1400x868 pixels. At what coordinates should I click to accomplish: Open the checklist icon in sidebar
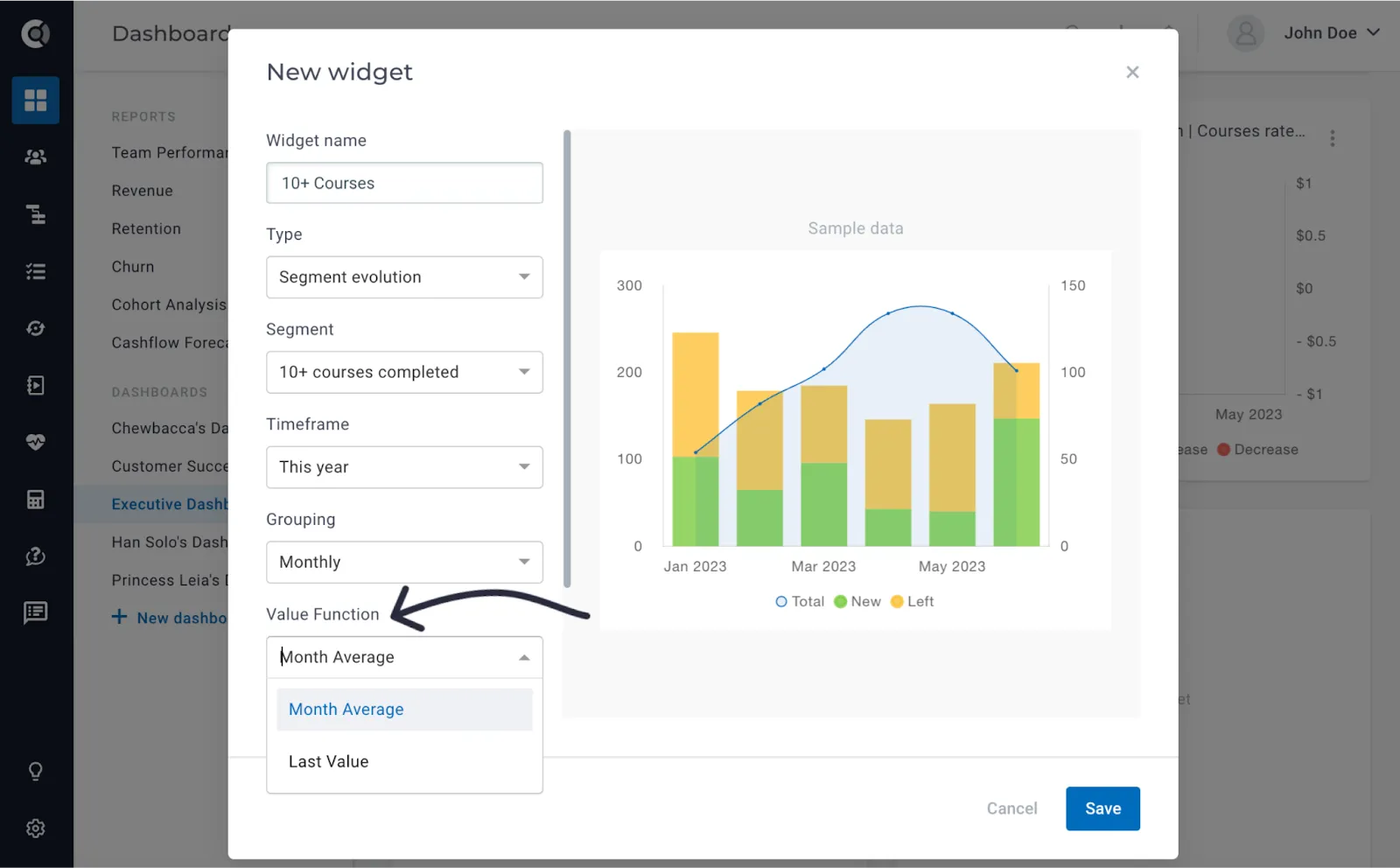pos(36,271)
